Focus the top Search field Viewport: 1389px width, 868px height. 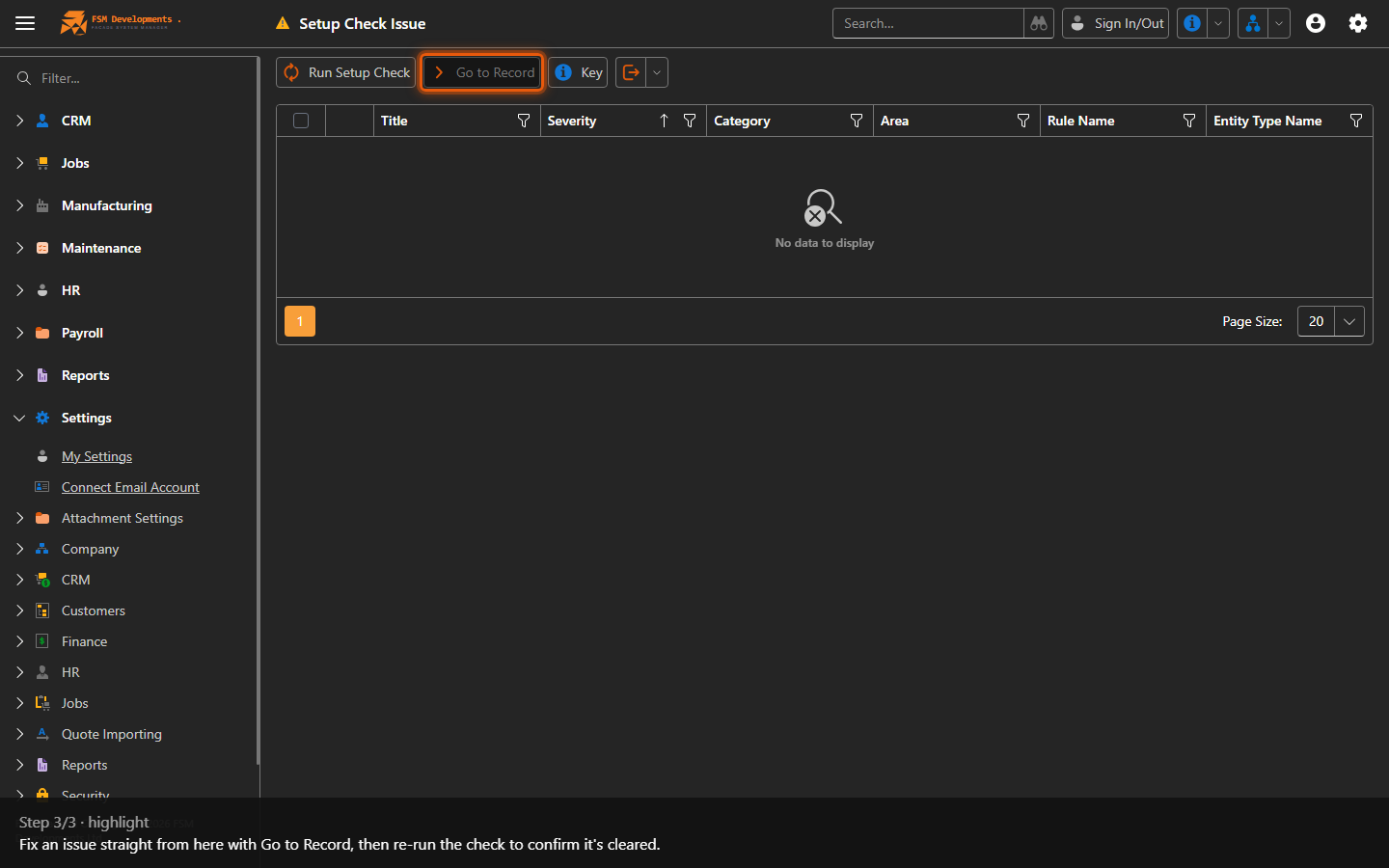point(928,23)
